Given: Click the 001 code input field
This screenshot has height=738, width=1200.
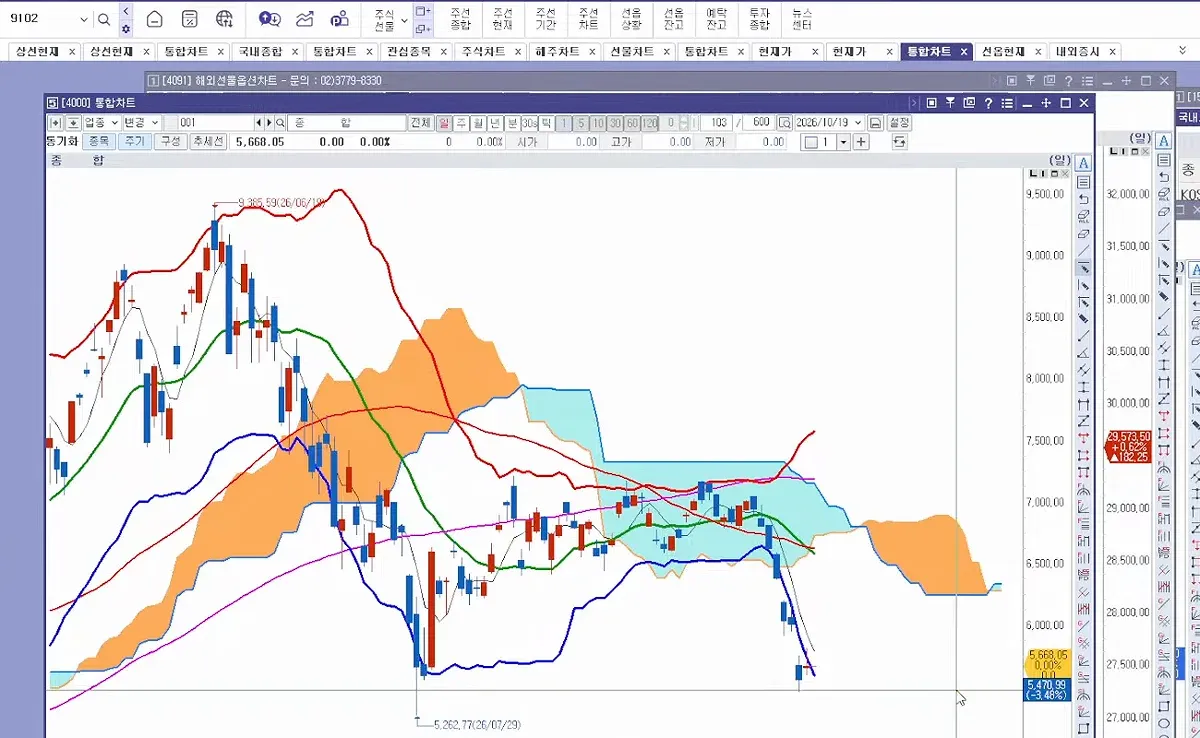Looking at the screenshot, I should (215, 123).
